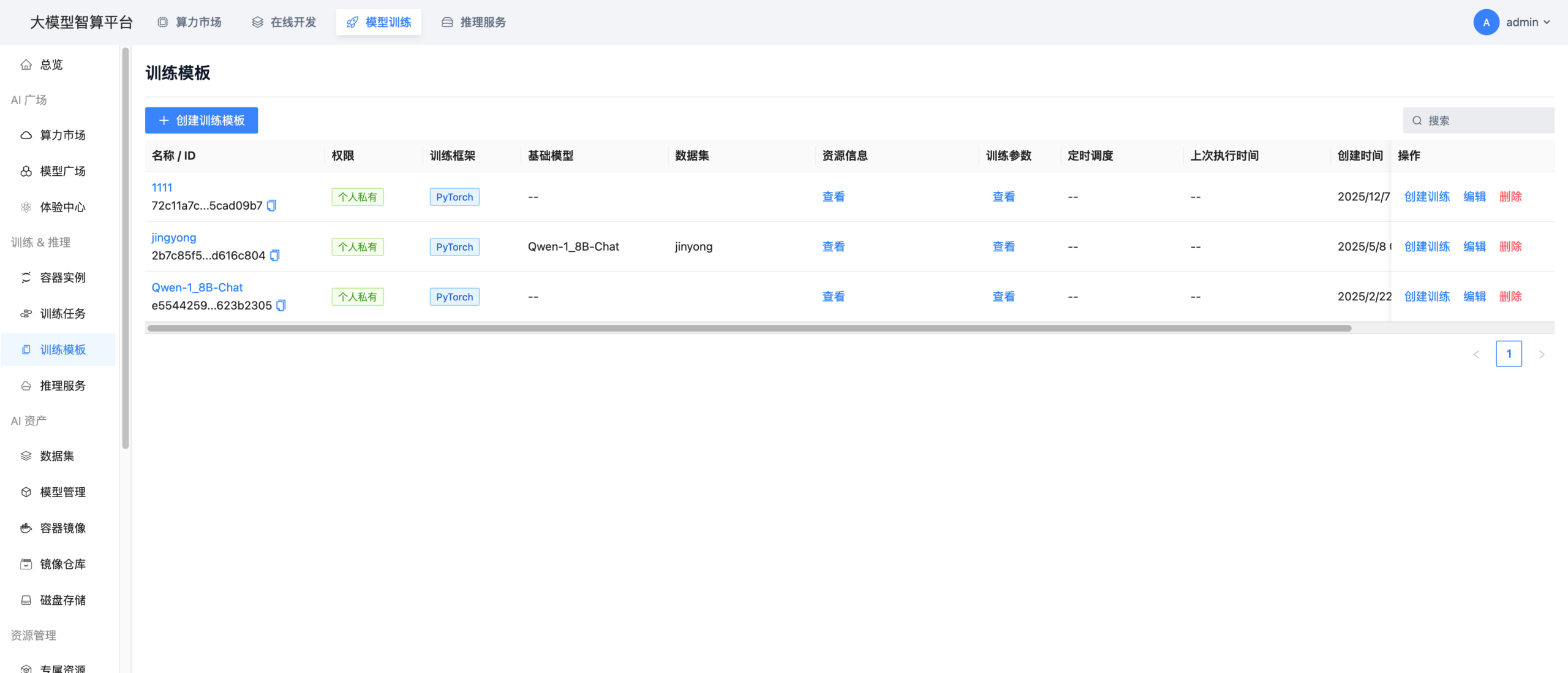Open 模型广场 in sidebar

[x=62, y=171]
